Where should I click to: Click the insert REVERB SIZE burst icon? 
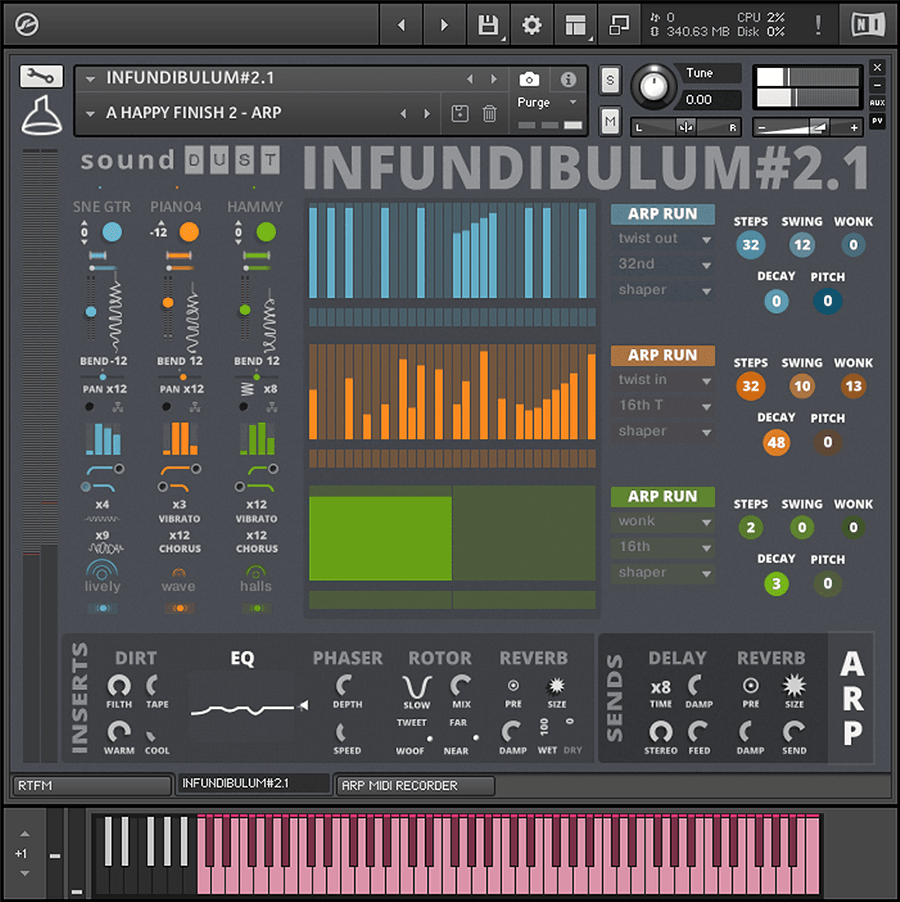point(556,686)
